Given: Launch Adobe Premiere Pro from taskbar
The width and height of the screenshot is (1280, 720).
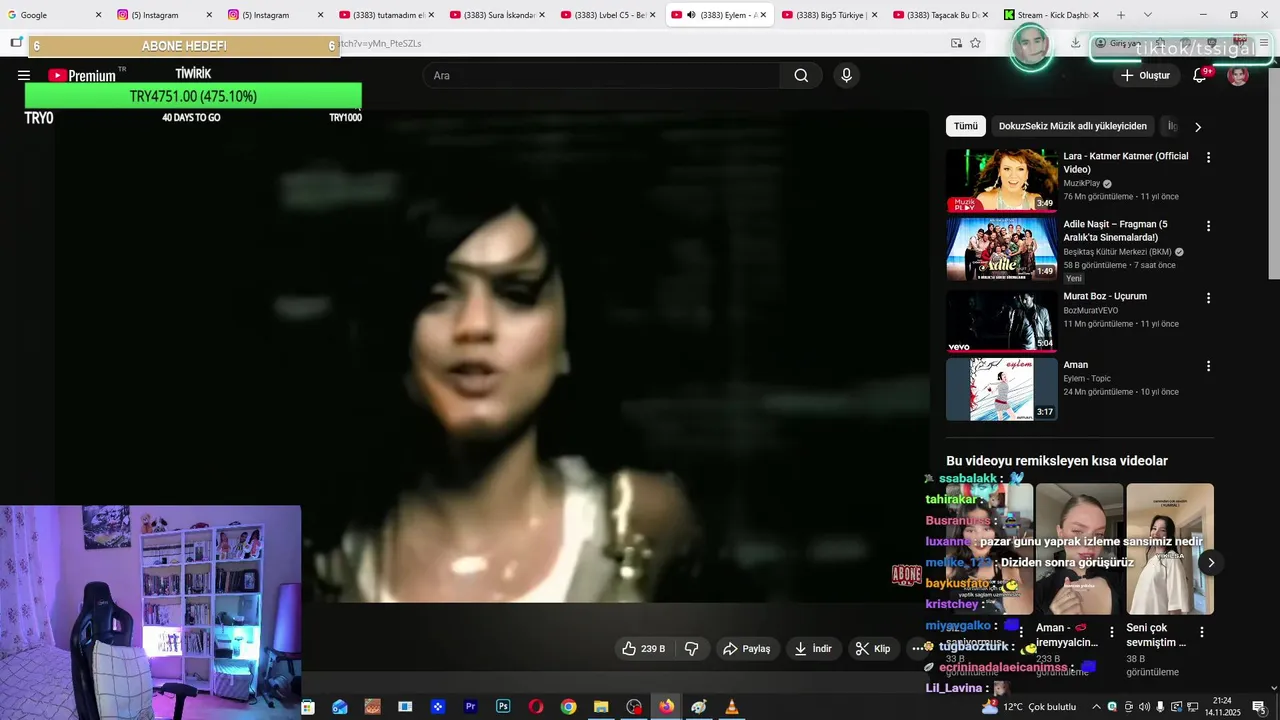Looking at the screenshot, I should (470, 707).
